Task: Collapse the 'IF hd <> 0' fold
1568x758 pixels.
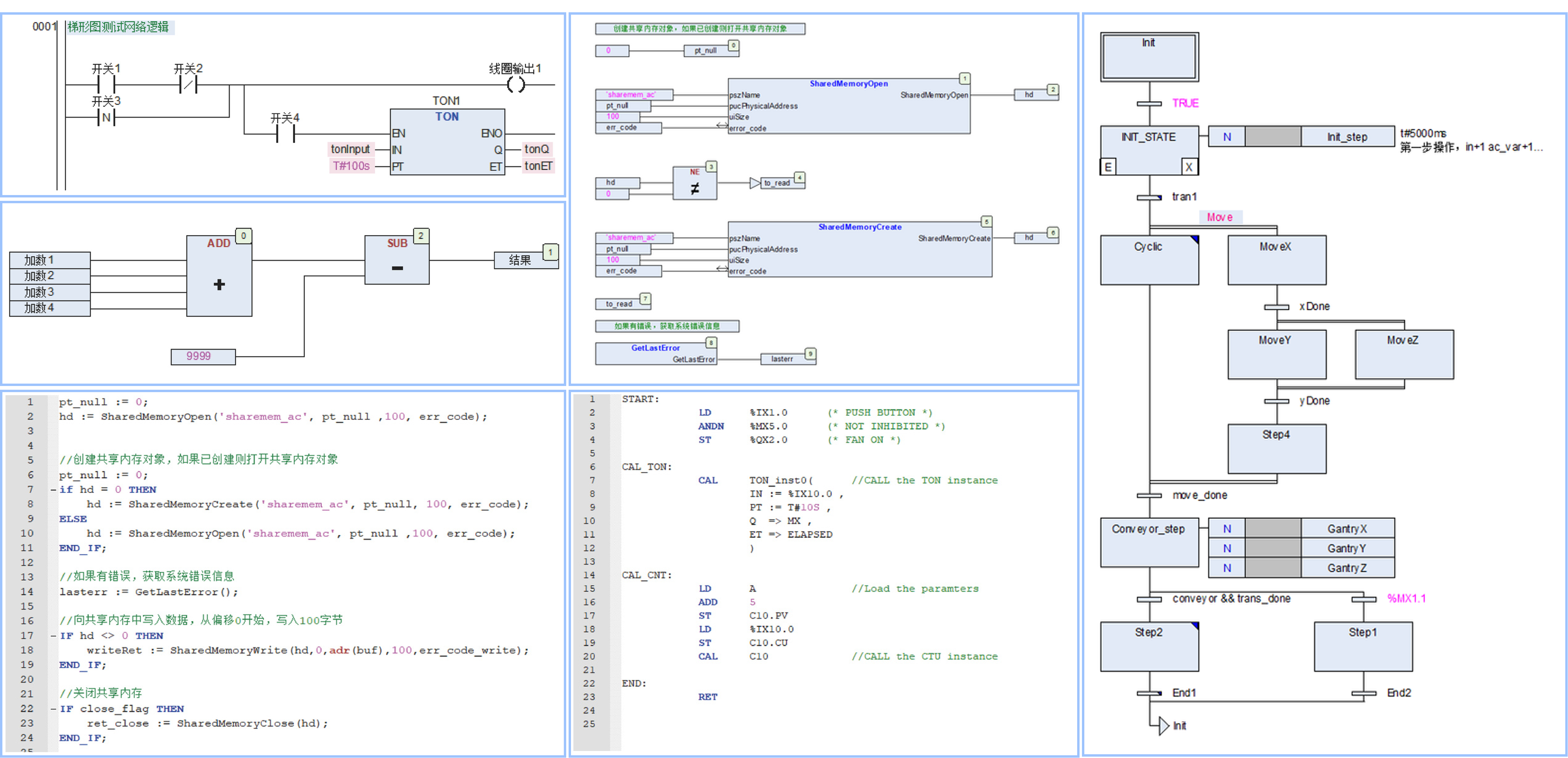Action: pyautogui.click(x=54, y=636)
